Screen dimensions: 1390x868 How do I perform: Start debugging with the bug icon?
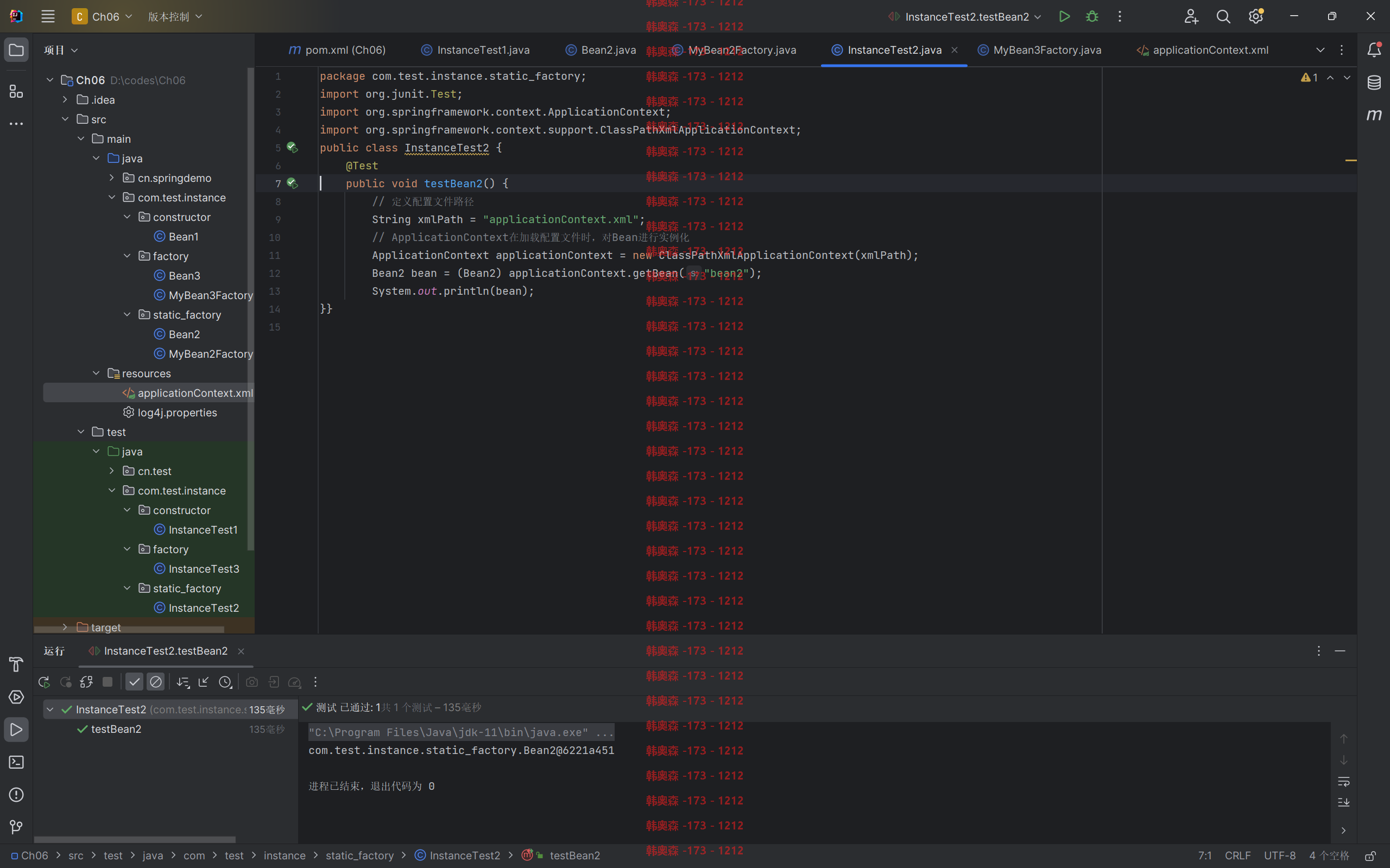[1092, 17]
